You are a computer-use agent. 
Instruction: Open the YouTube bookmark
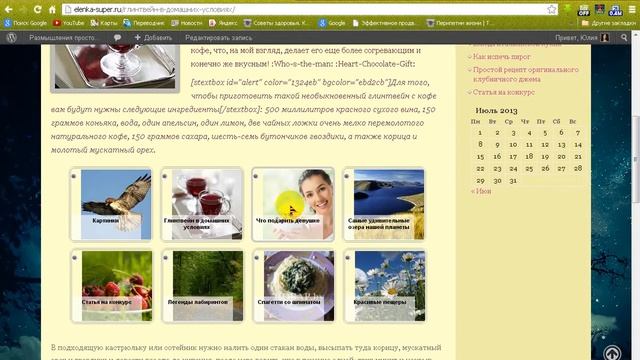tap(69, 23)
